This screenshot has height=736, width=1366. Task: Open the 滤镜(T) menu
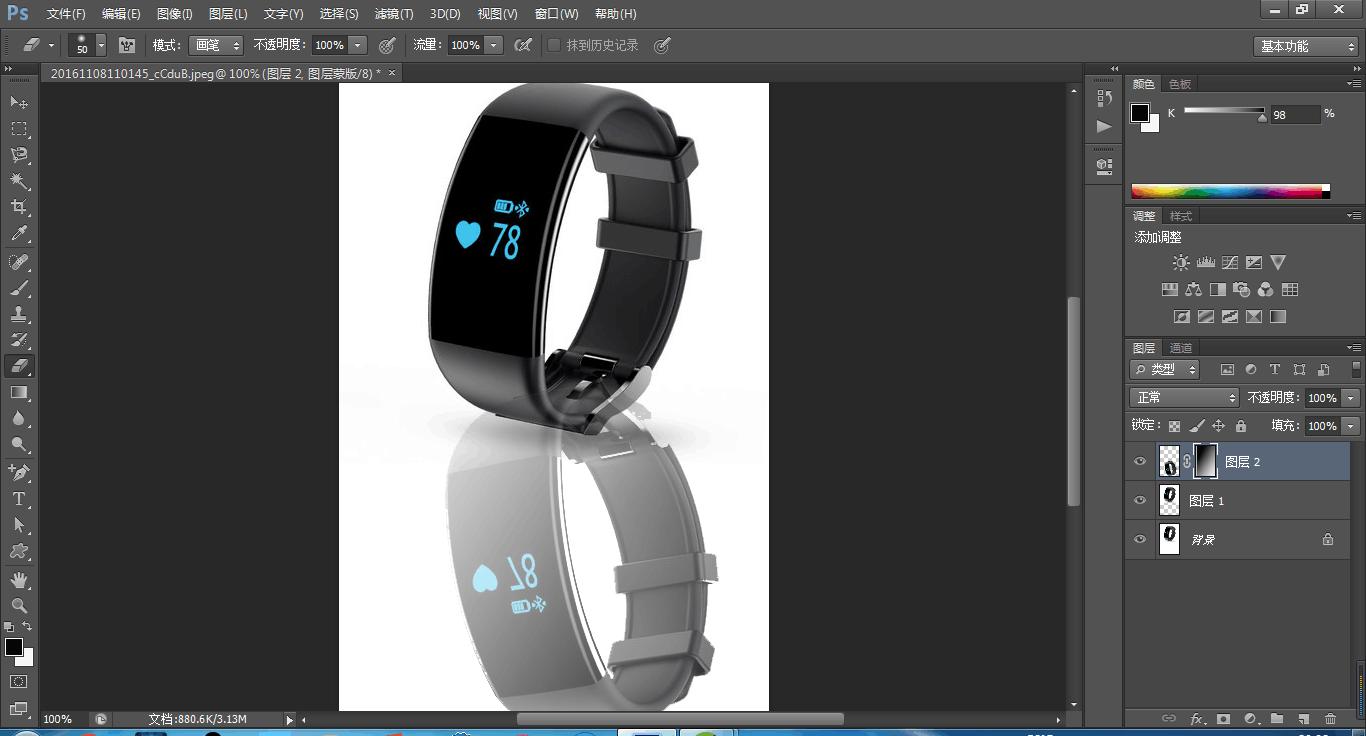393,14
